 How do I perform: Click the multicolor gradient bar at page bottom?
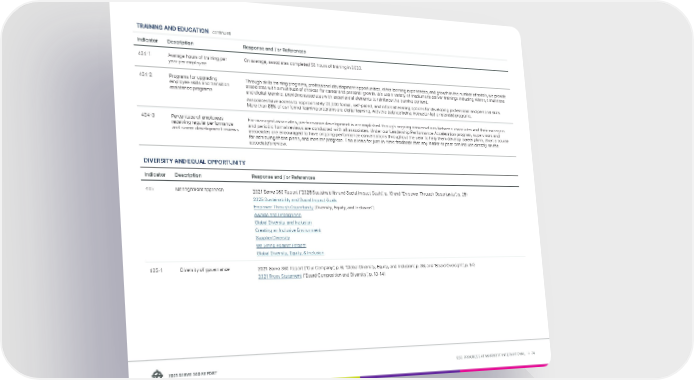(443, 371)
